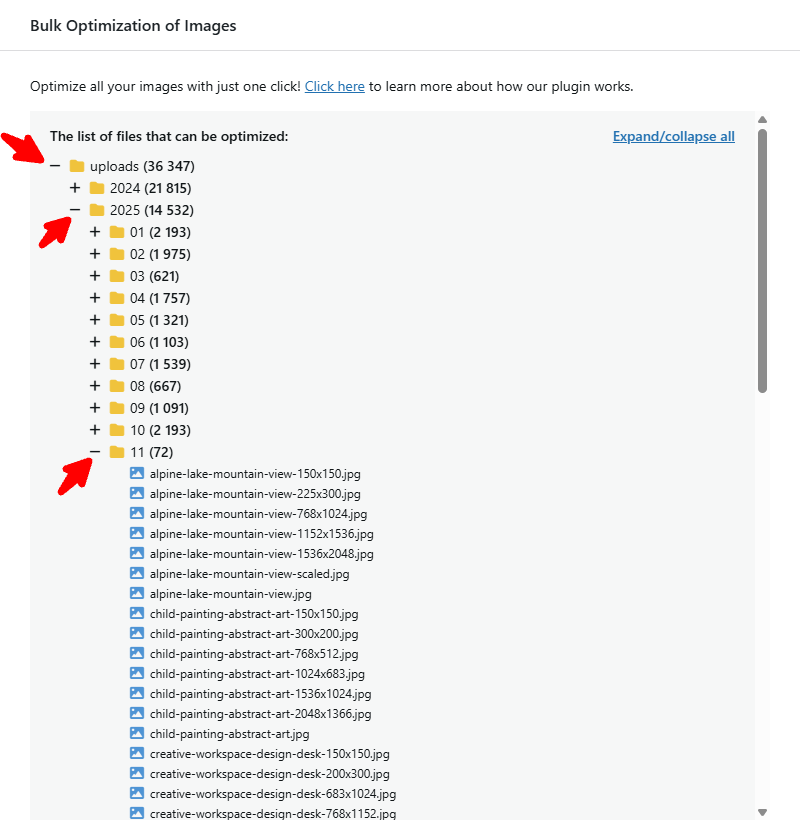
Task: Click the folder icon for 08
Action: (x=117, y=386)
